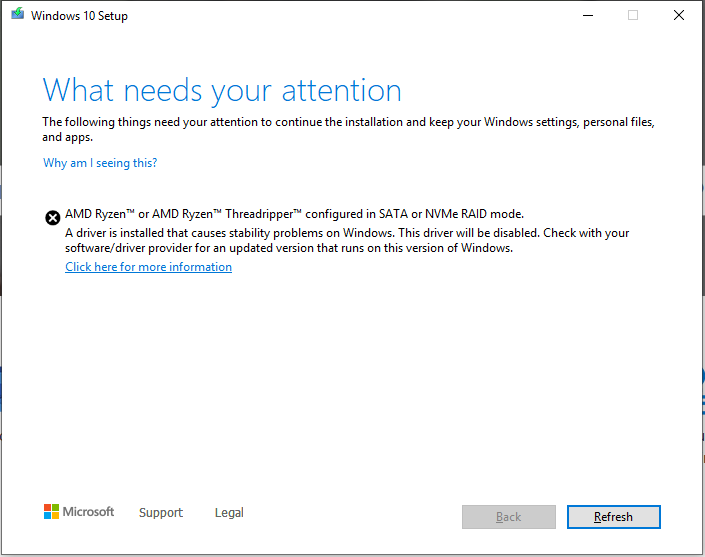Screen dimensions: 705x557
Task: Click the 'Windows 10 Setup' title text
Action: click(79, 16)
